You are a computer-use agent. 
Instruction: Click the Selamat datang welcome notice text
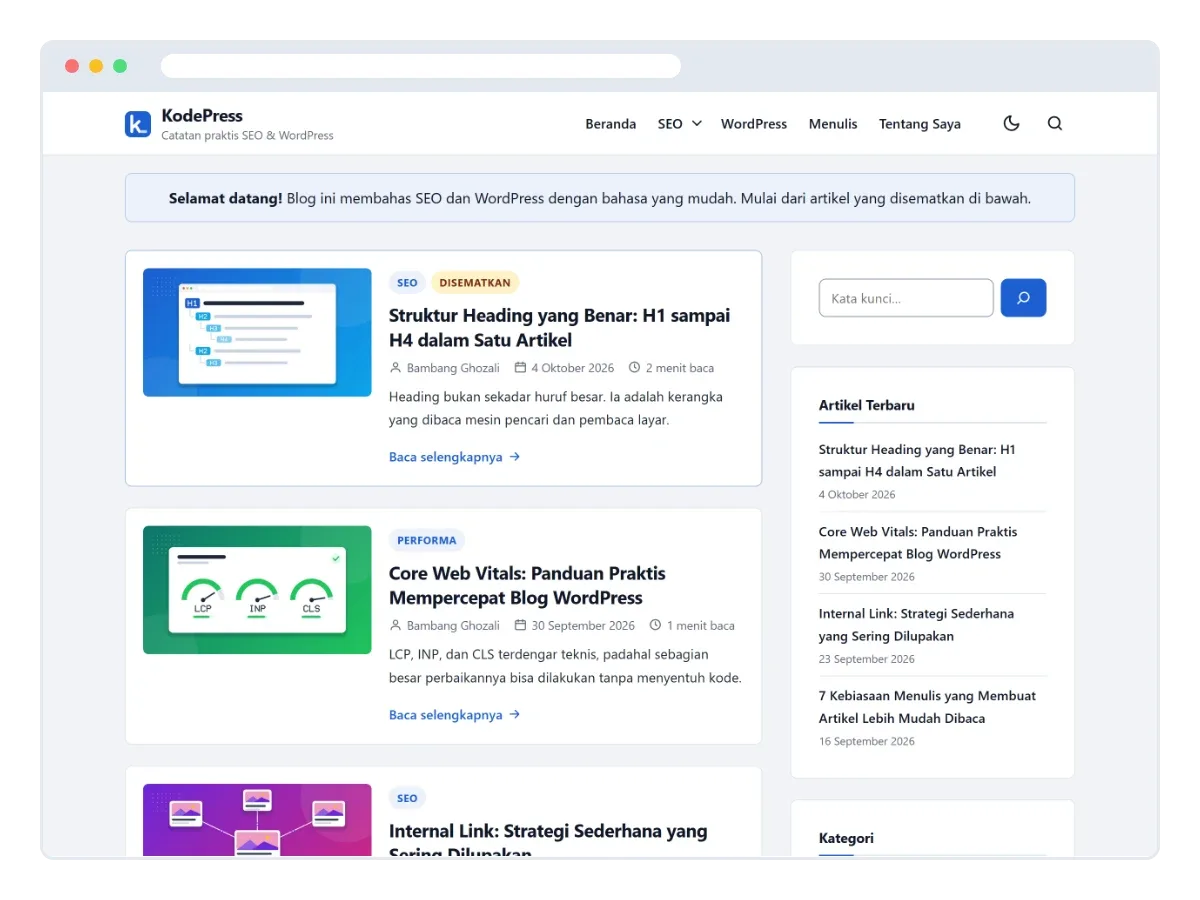click(600, 198)
